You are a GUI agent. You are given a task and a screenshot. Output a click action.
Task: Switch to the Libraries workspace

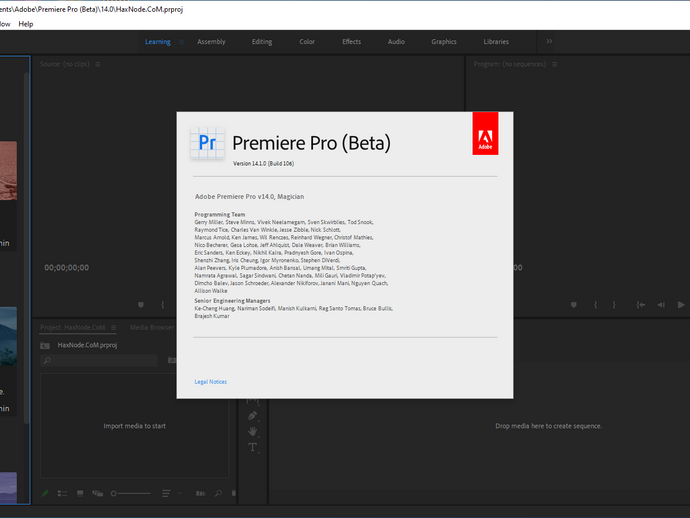coord(496,42)
